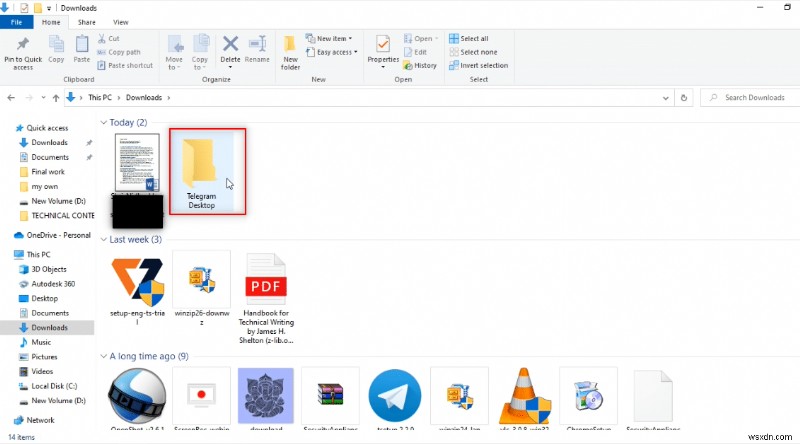
Task: Select the Ganesha download image
Action: click(x=266, y=398)
